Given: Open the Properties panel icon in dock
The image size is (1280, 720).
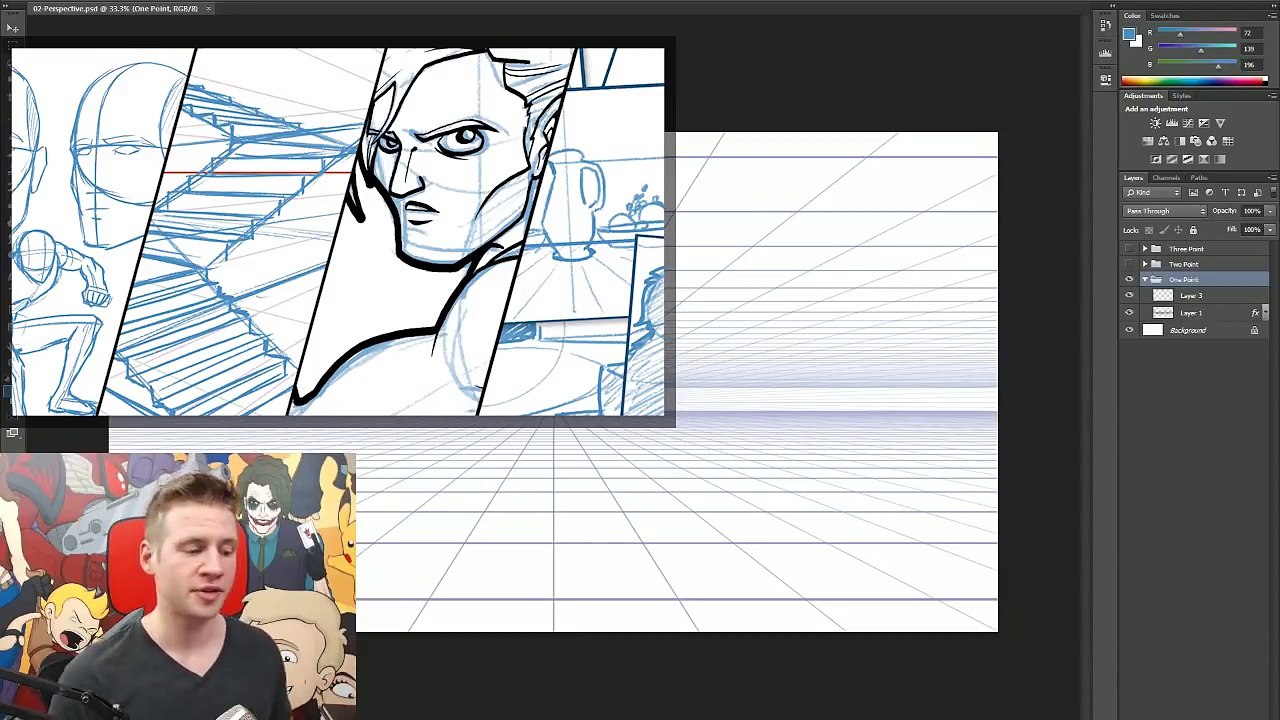Looking at the screenshot, I should click(x=1105, y=79).
